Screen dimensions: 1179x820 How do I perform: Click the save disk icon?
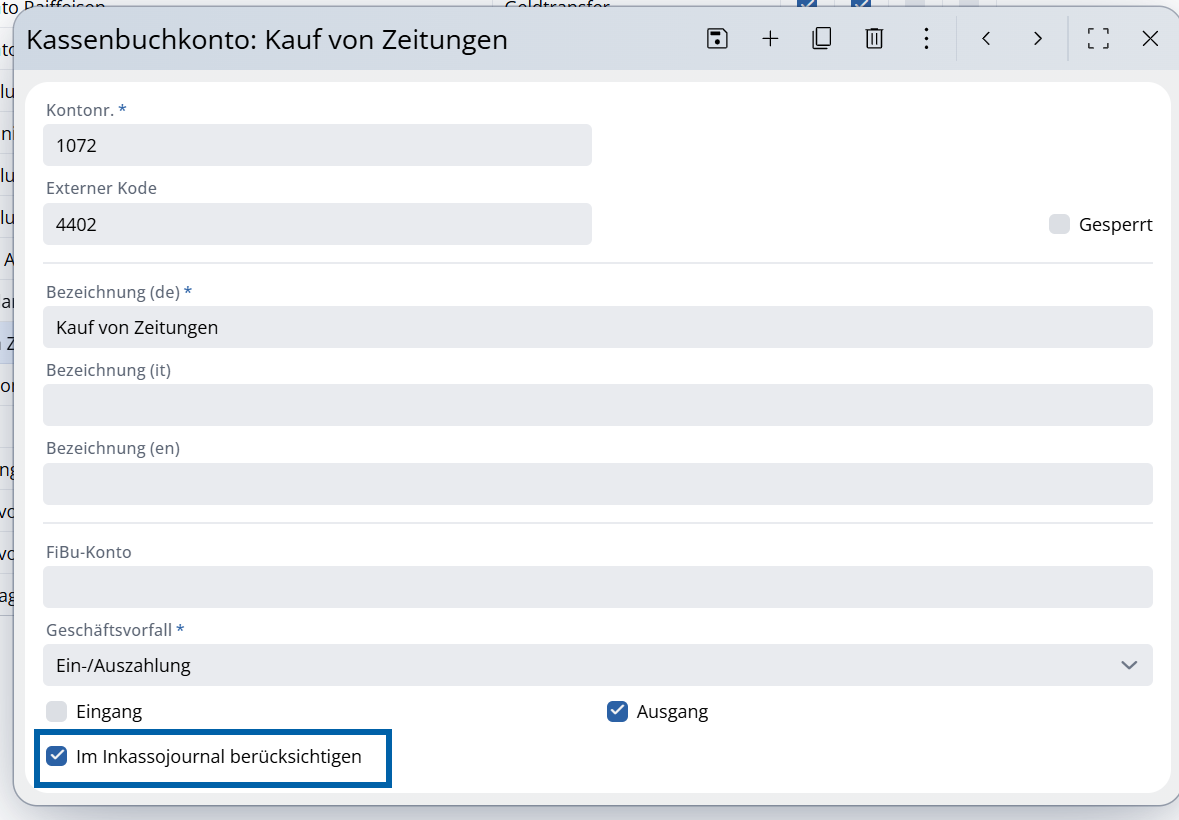click(x=717, y=39)
